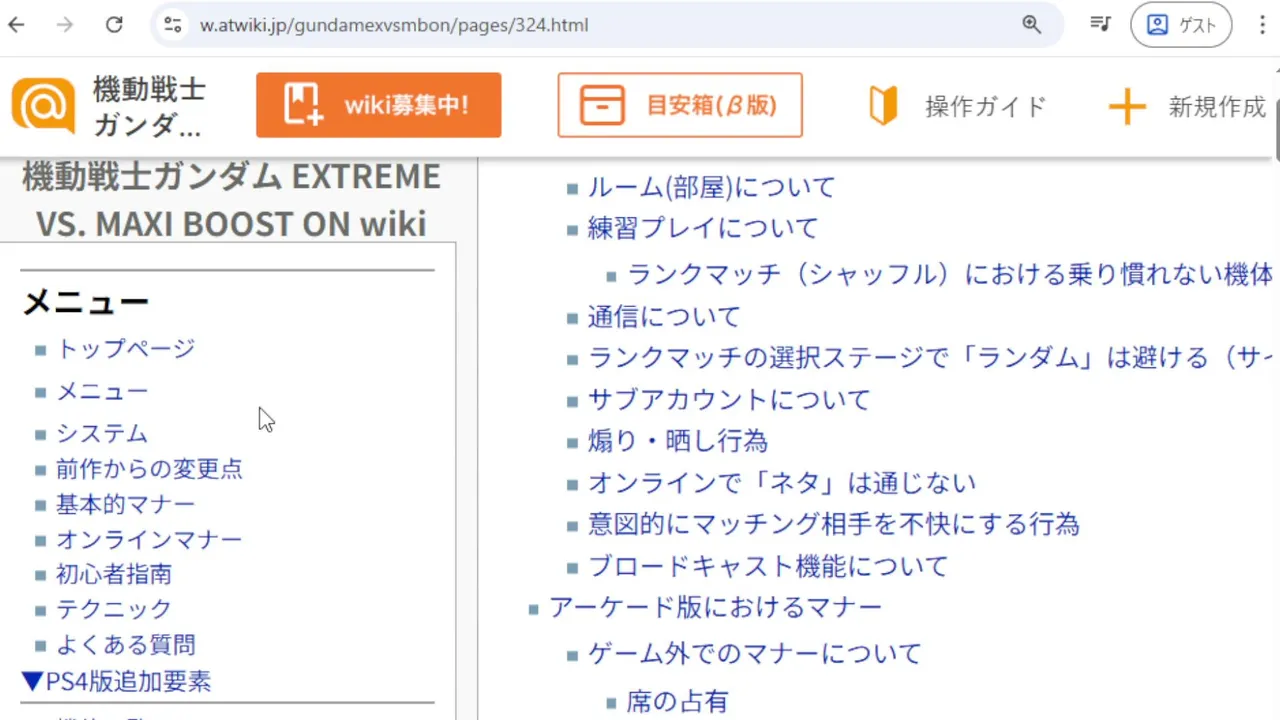Open the 操作ガイド menu item

click(x=985, y=106)
